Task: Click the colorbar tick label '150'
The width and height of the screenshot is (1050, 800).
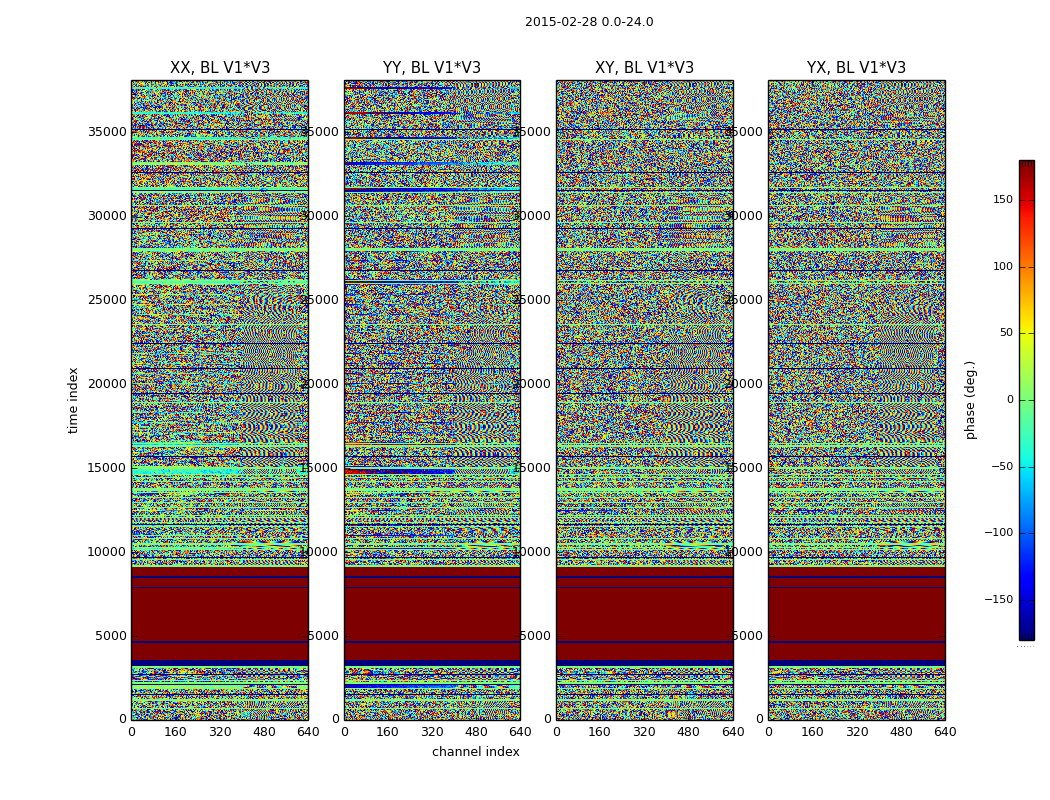Action: point(1002,199)
